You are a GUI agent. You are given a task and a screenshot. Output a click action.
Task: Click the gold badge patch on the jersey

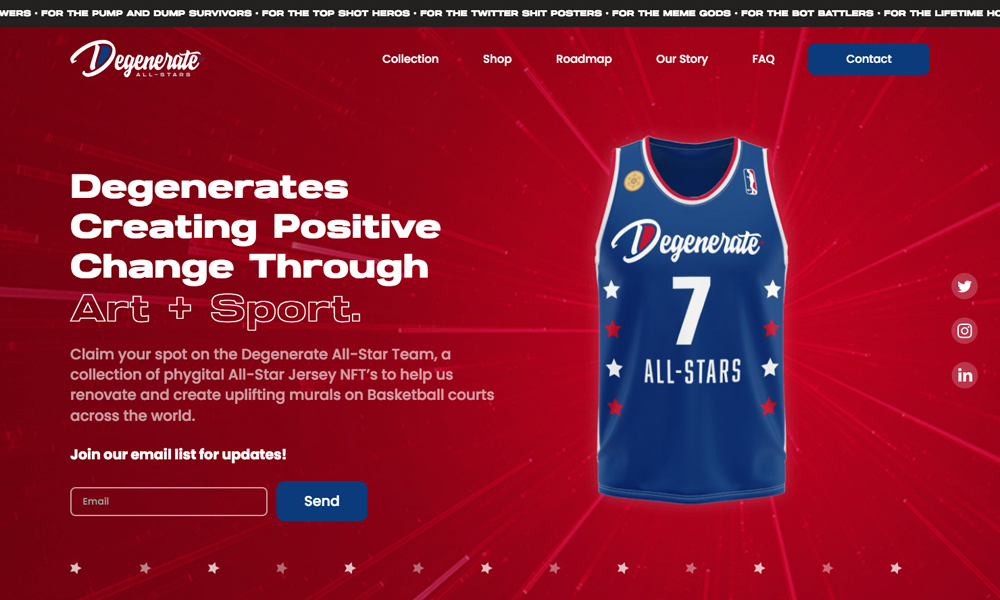pos(633,180)
